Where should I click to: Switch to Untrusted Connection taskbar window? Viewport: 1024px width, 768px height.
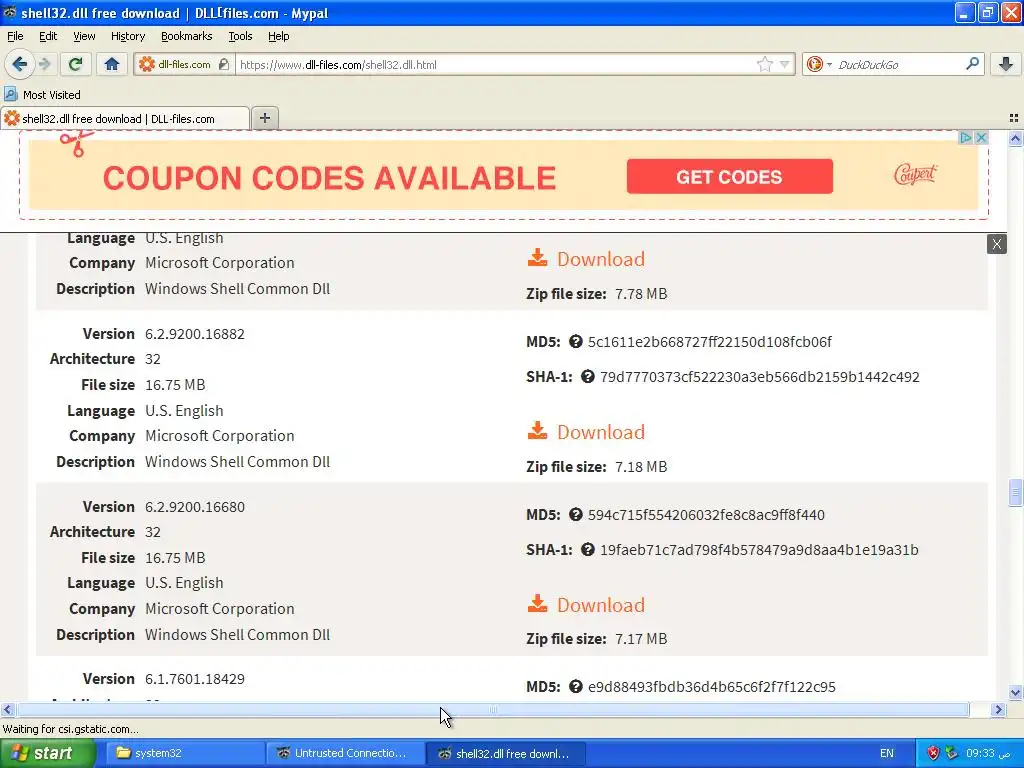pyautogui.click(x=345, y=753)
